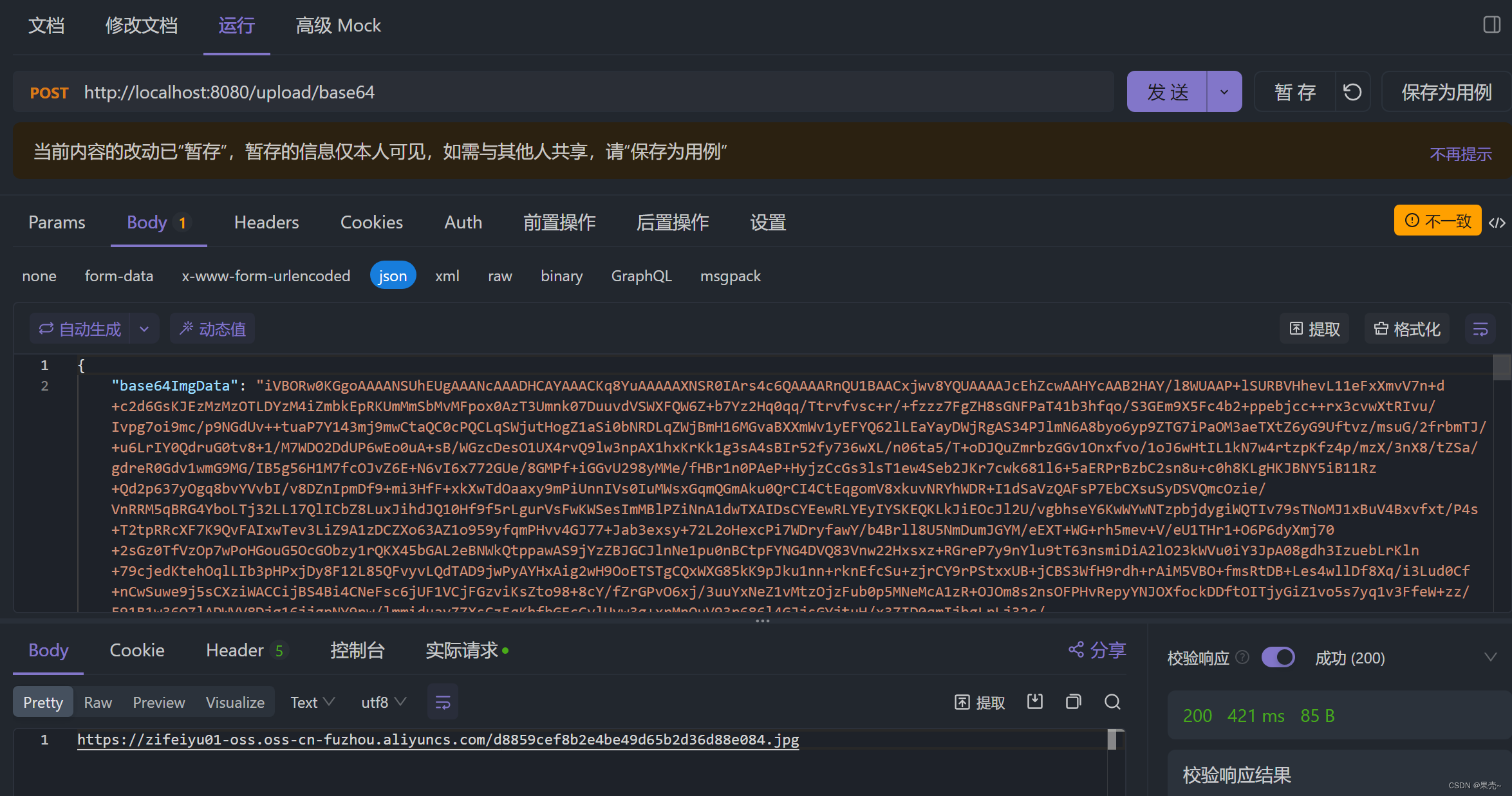Click the help icon next to 校验响应
The width and height of the screenshot is (1512, 796).
pos(1243,657)
